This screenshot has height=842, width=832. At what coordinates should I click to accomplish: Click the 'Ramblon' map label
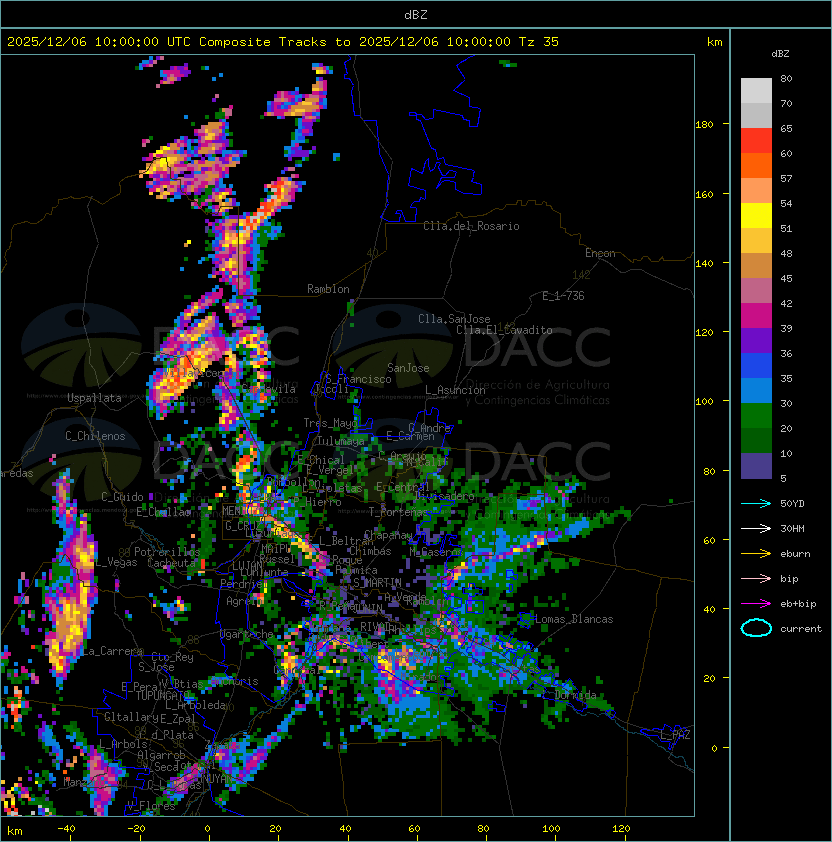click(x=328, y=289)
